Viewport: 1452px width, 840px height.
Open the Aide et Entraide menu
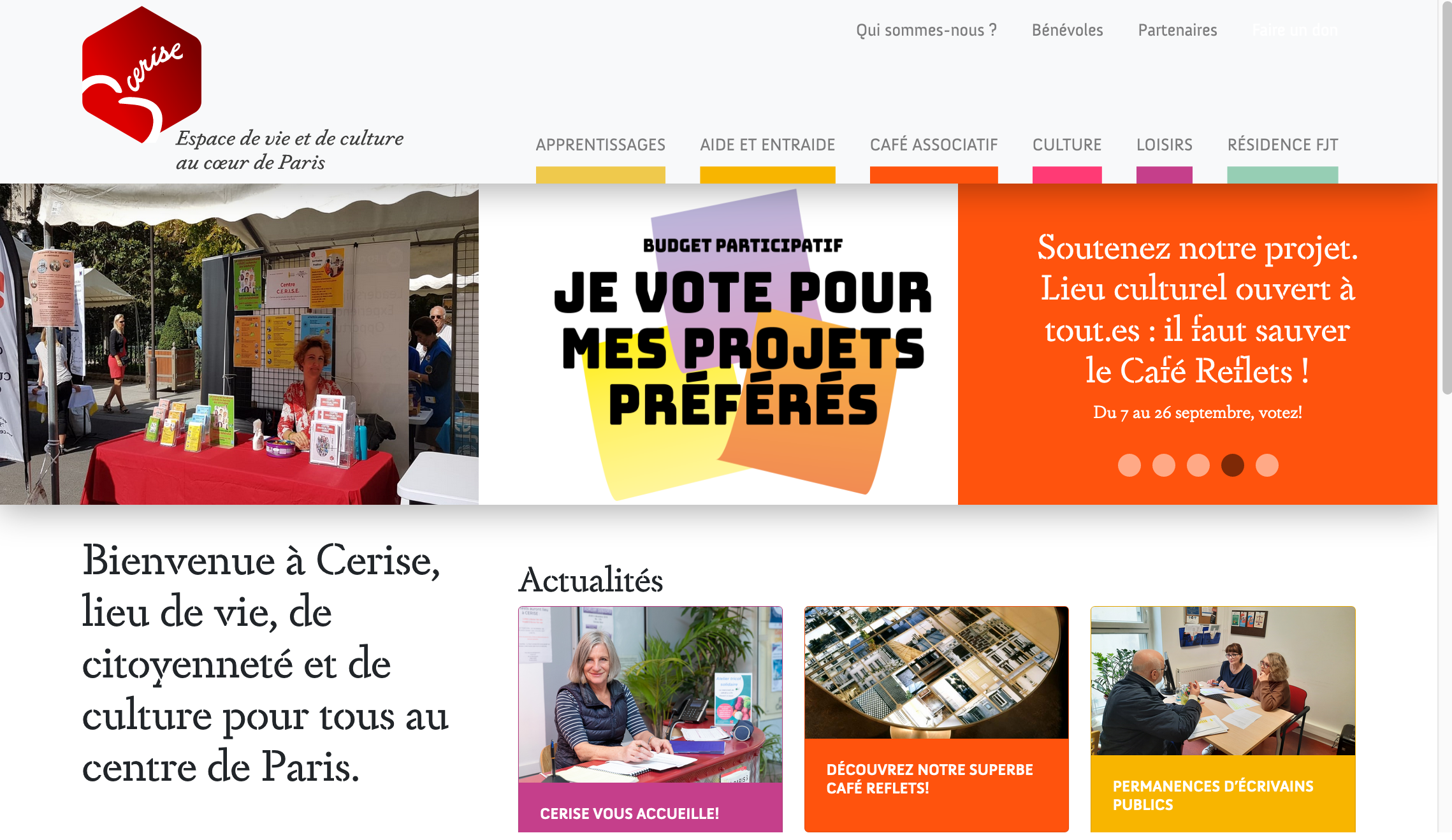767,145
